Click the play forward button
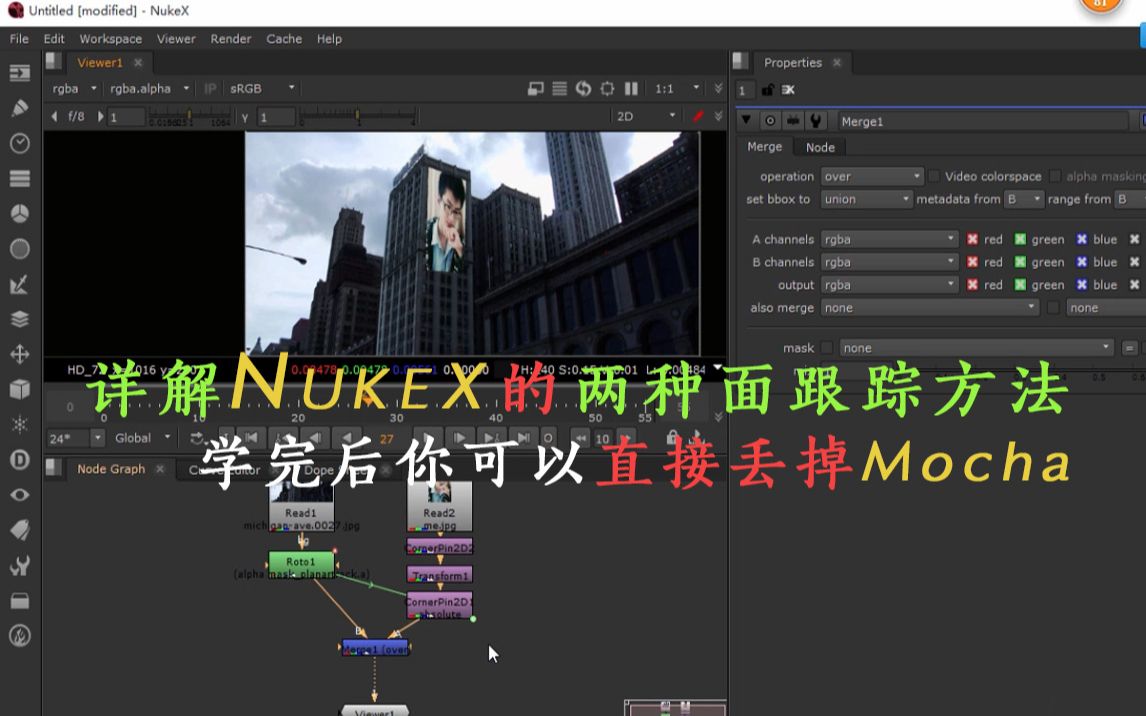Image resolution: width=1146 pixels, height=716 pixels. tap(459, 437)
